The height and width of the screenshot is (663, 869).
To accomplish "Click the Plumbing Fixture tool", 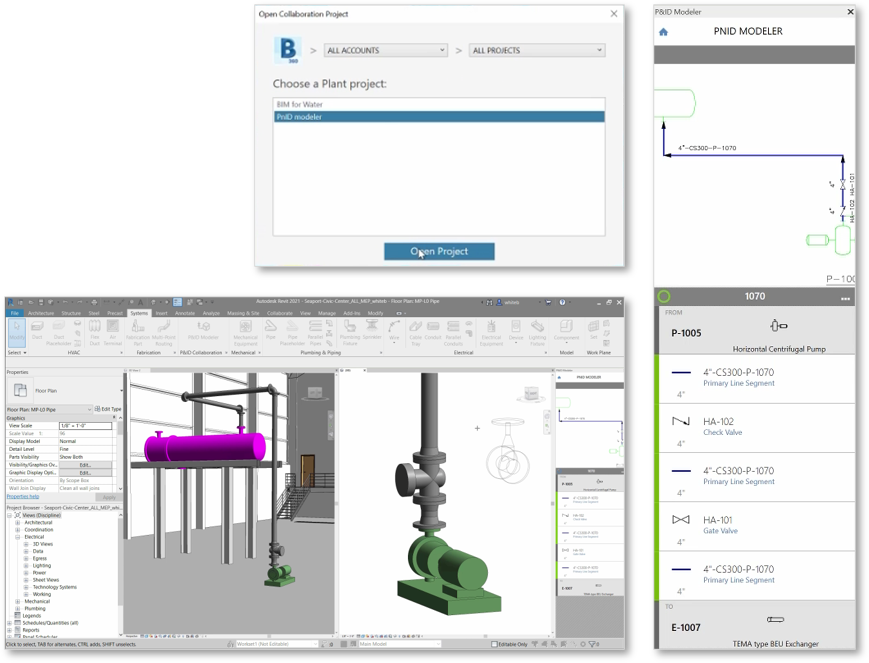I will tap(350, 333).
